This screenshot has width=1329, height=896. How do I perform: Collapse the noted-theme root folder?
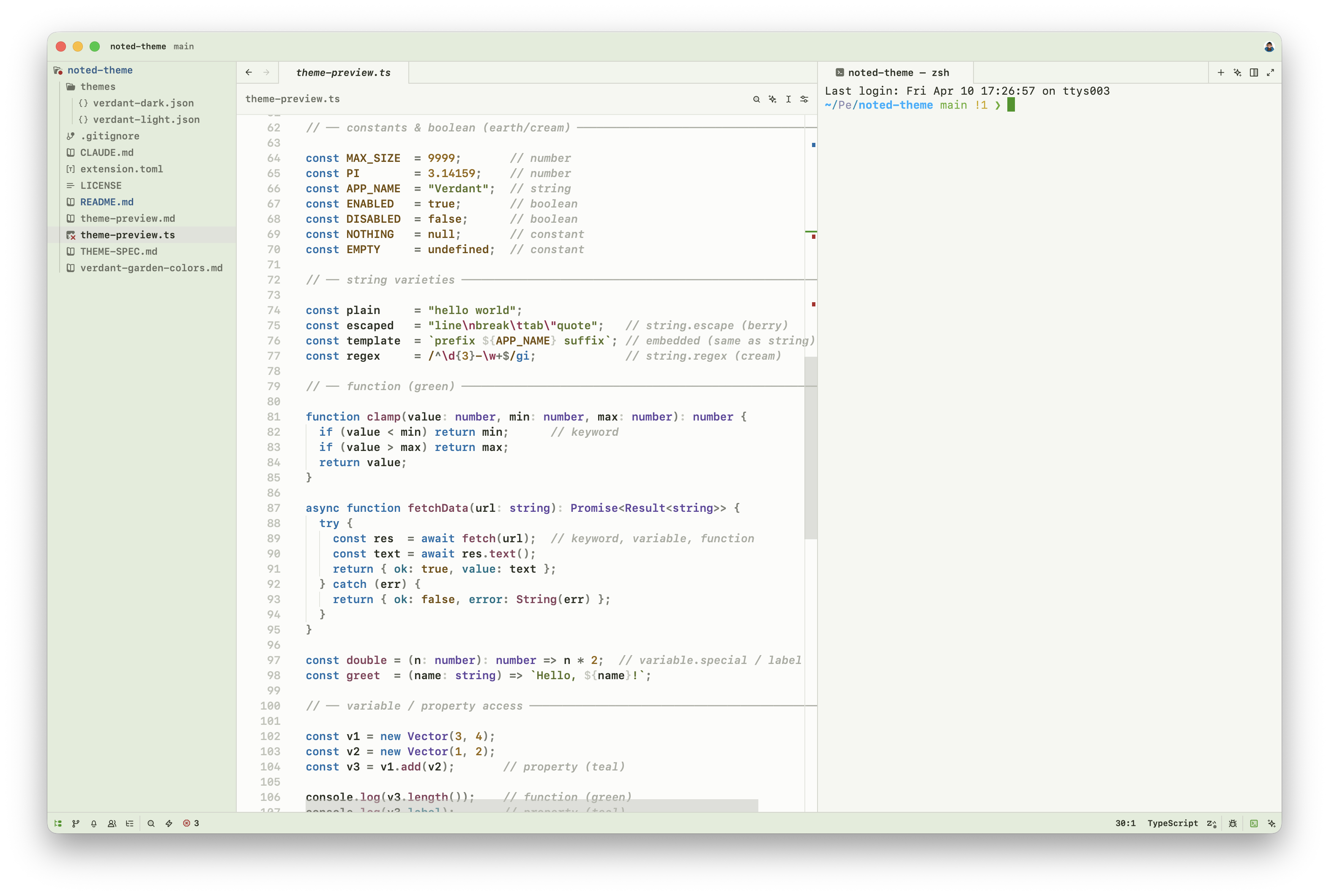[x=142, y=70]
